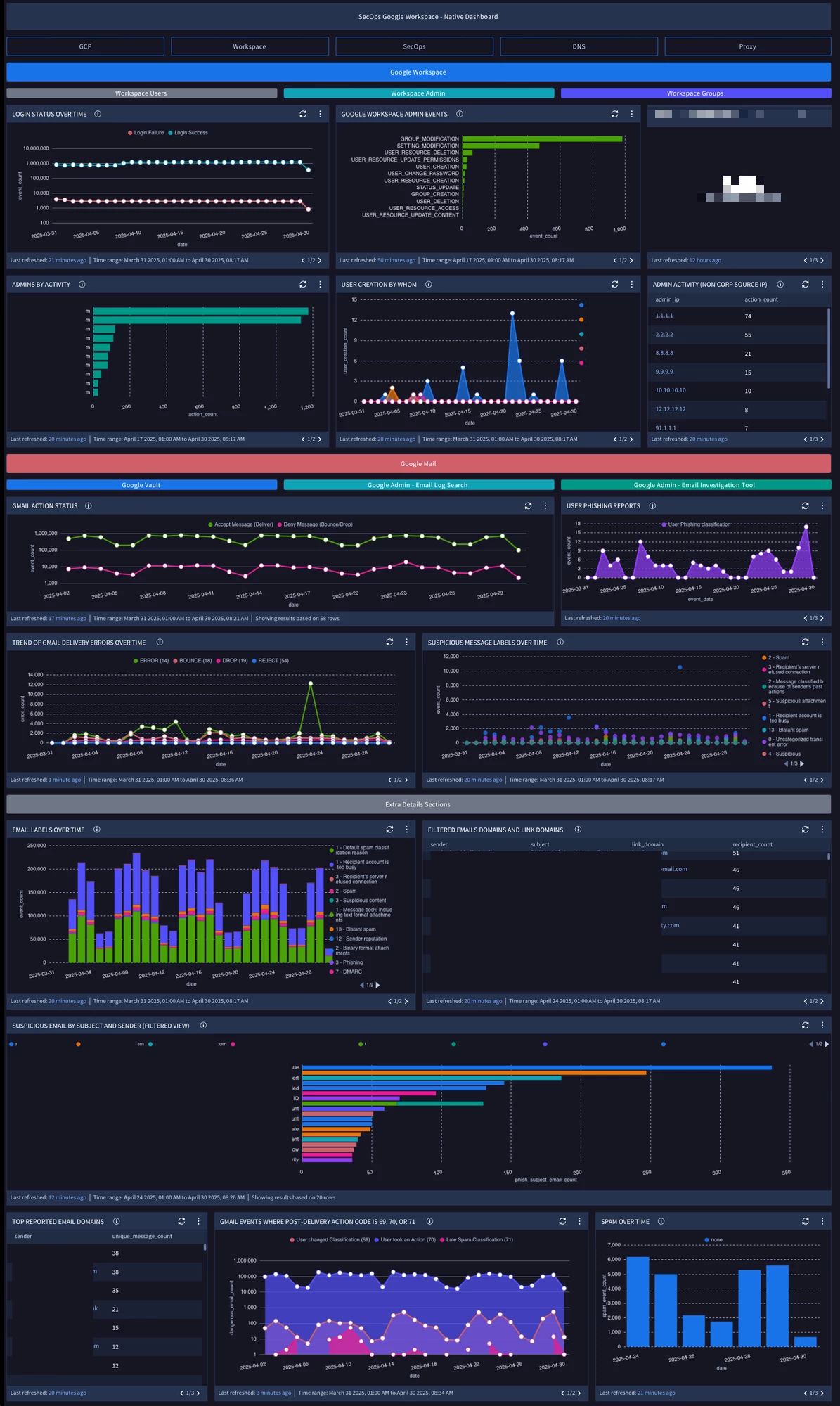Toggle the REJECT (54) legend series
The width and height of the screenshot is (840, 1406).
click(270, 661)
